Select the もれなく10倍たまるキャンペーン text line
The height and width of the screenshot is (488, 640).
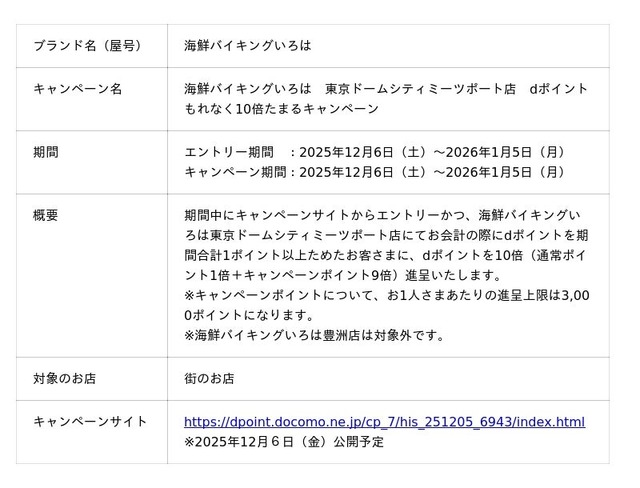coord(282,109)
